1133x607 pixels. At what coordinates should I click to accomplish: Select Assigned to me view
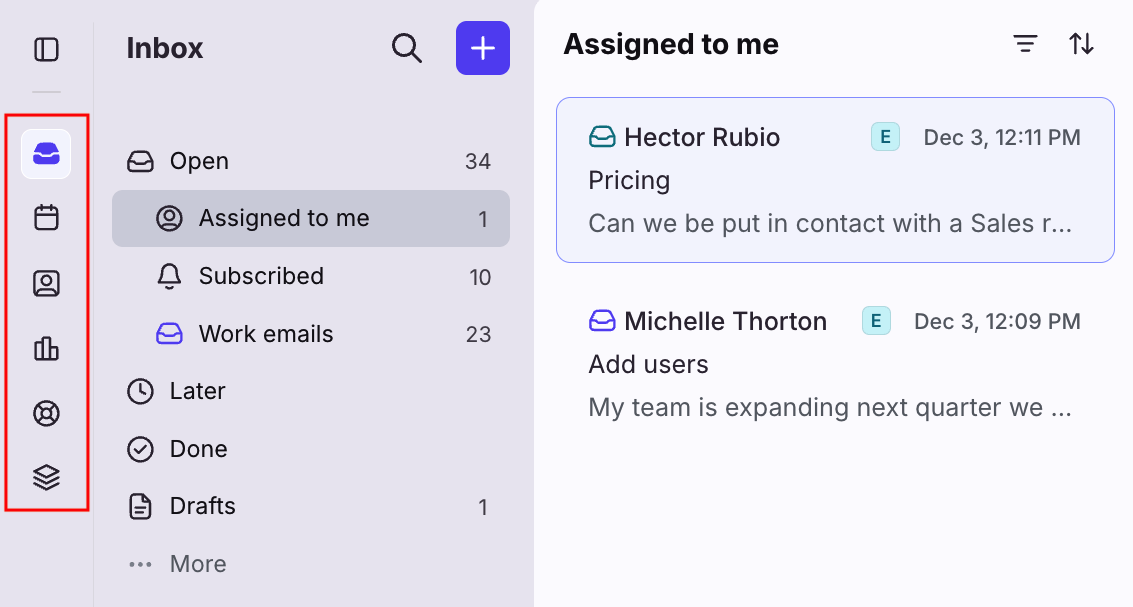click(284, 218)
